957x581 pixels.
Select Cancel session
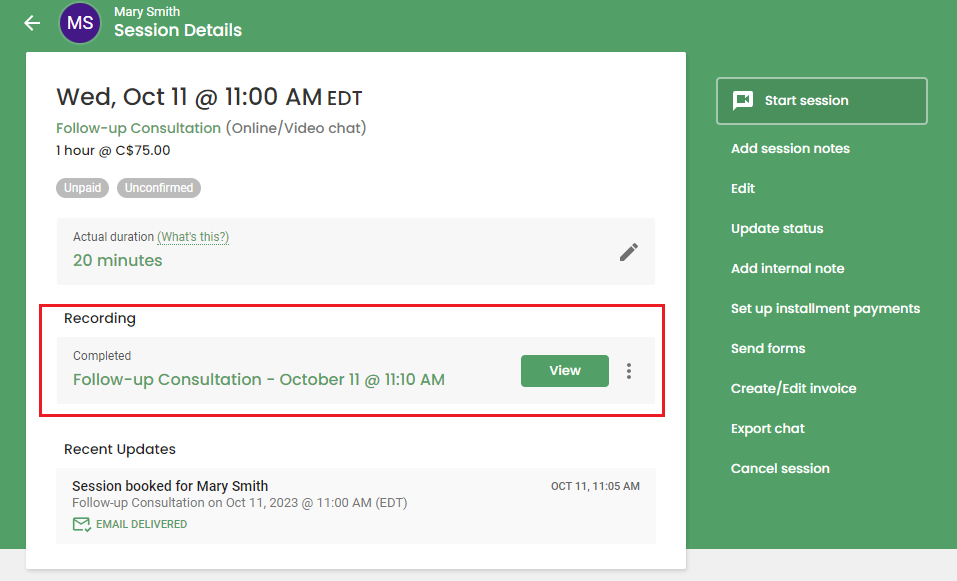point(780,469)
